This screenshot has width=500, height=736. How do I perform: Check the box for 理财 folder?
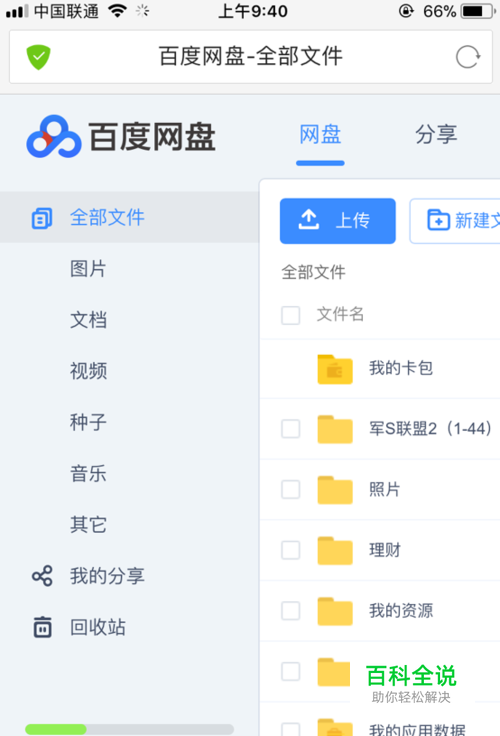pyautogui.click(x=291, y=550)
